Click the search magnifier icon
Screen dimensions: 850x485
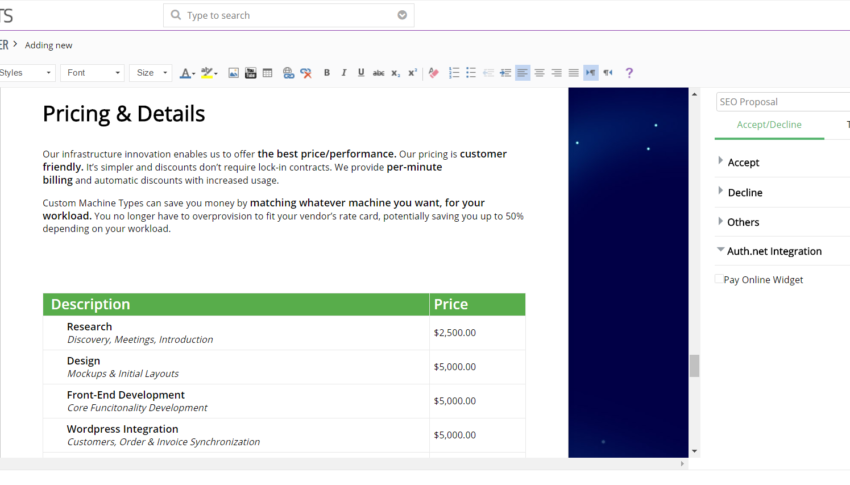tap(176, 15)
